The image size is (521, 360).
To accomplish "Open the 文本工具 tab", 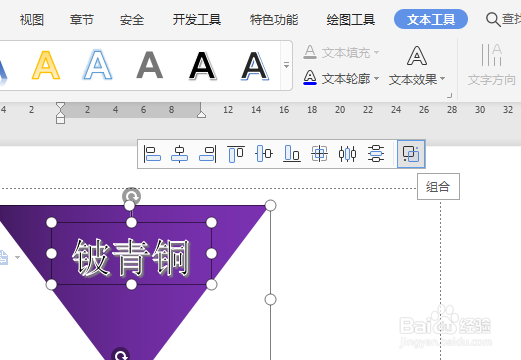I will [431, 19].
